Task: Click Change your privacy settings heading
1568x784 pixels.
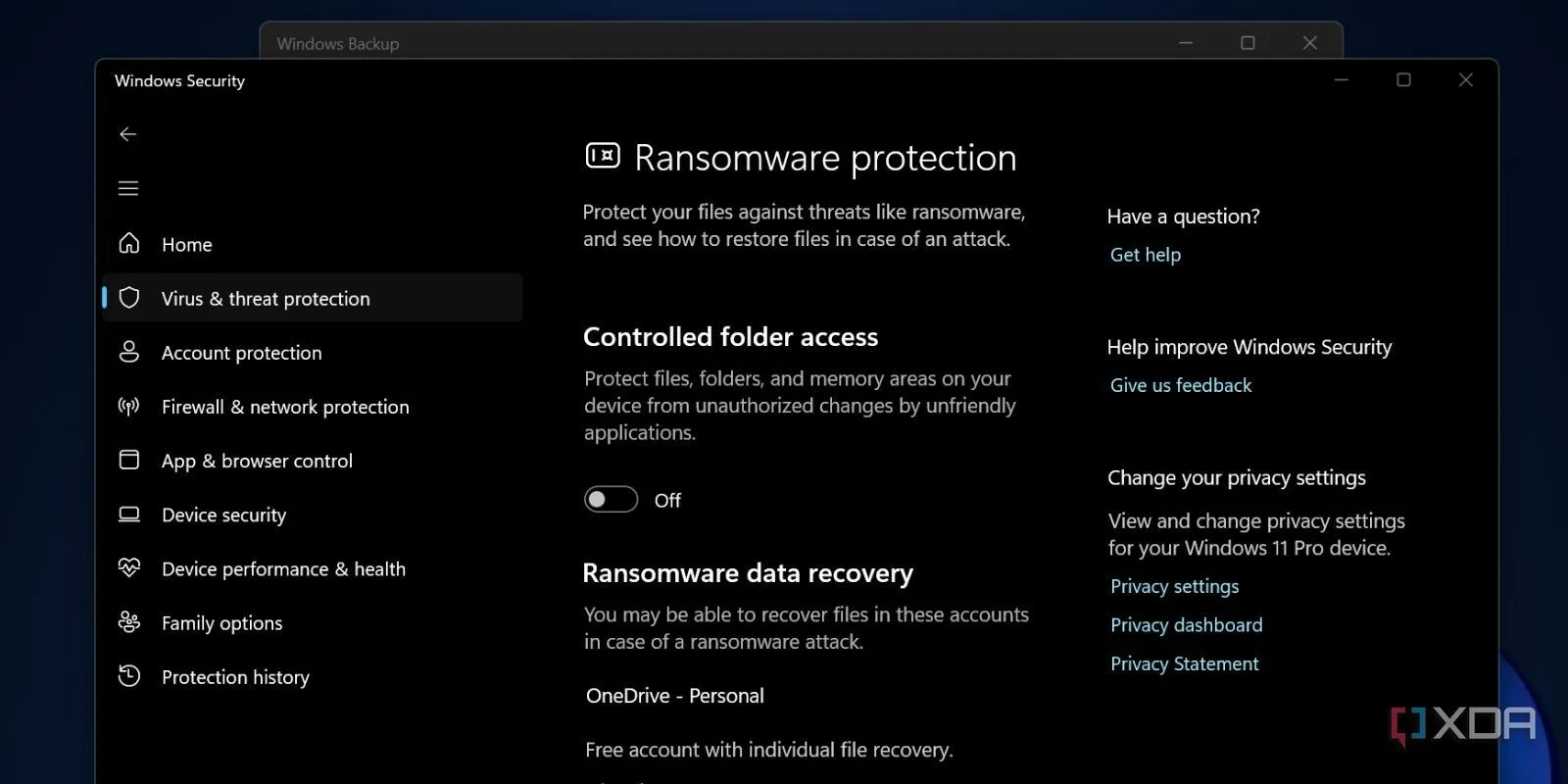Action: [x=1237, y=477]
